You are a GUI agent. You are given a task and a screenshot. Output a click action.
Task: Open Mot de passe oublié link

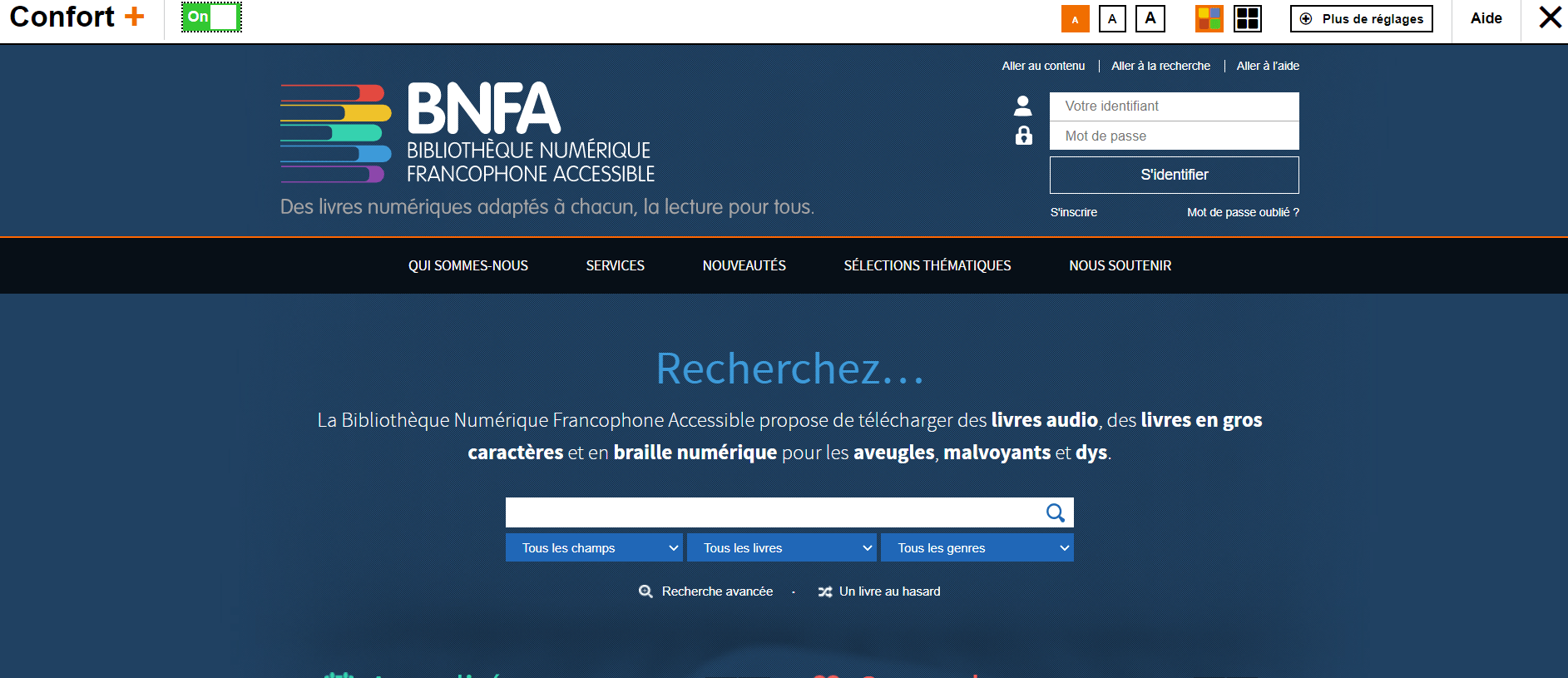[x=1243, y=212]
